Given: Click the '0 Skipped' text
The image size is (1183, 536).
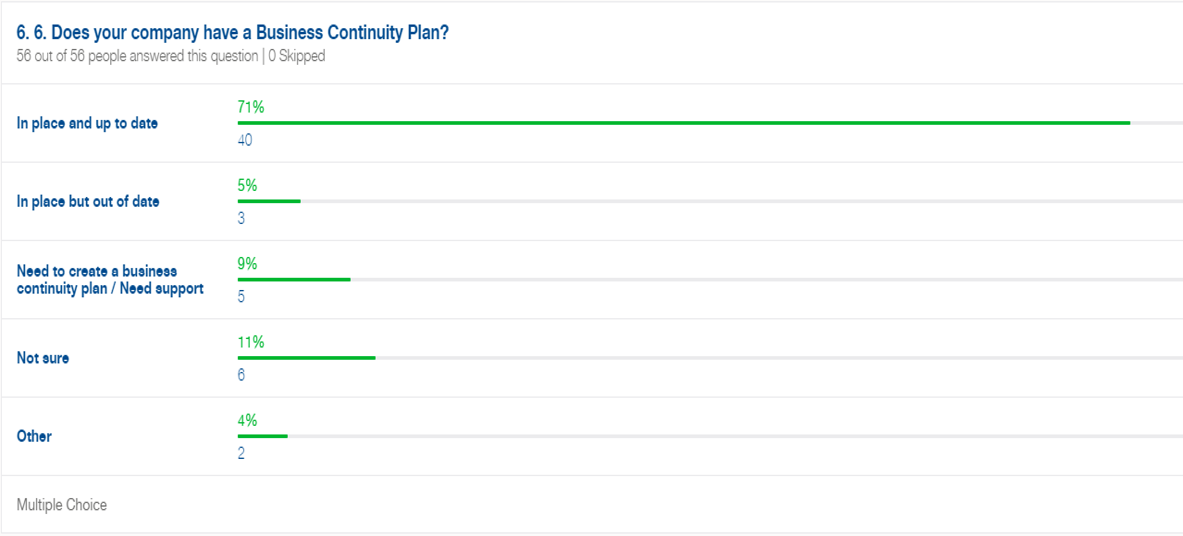Looking at the screenshot, I should click(x=297, y=57).
